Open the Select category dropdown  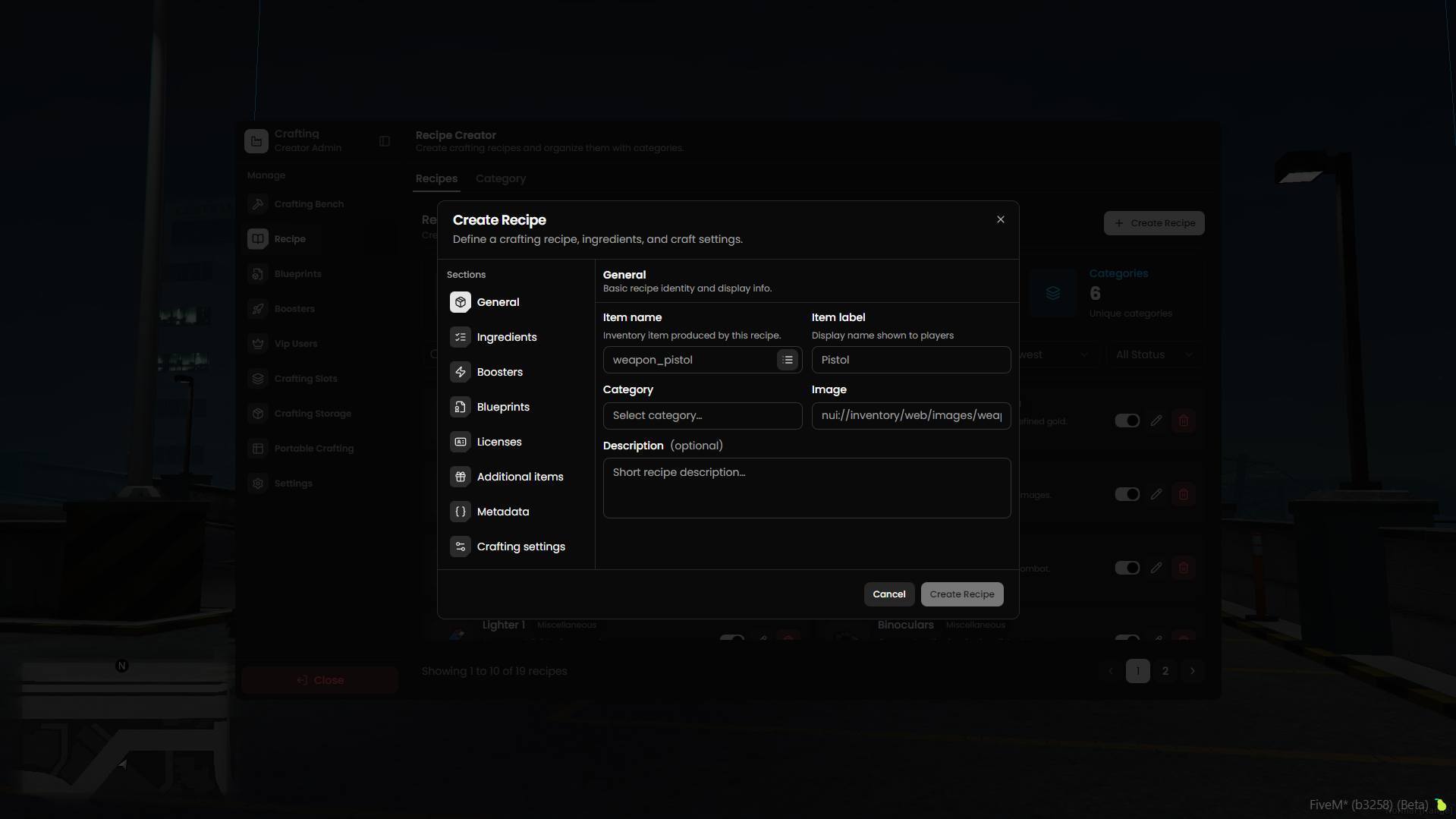click(x=703, y=416)
